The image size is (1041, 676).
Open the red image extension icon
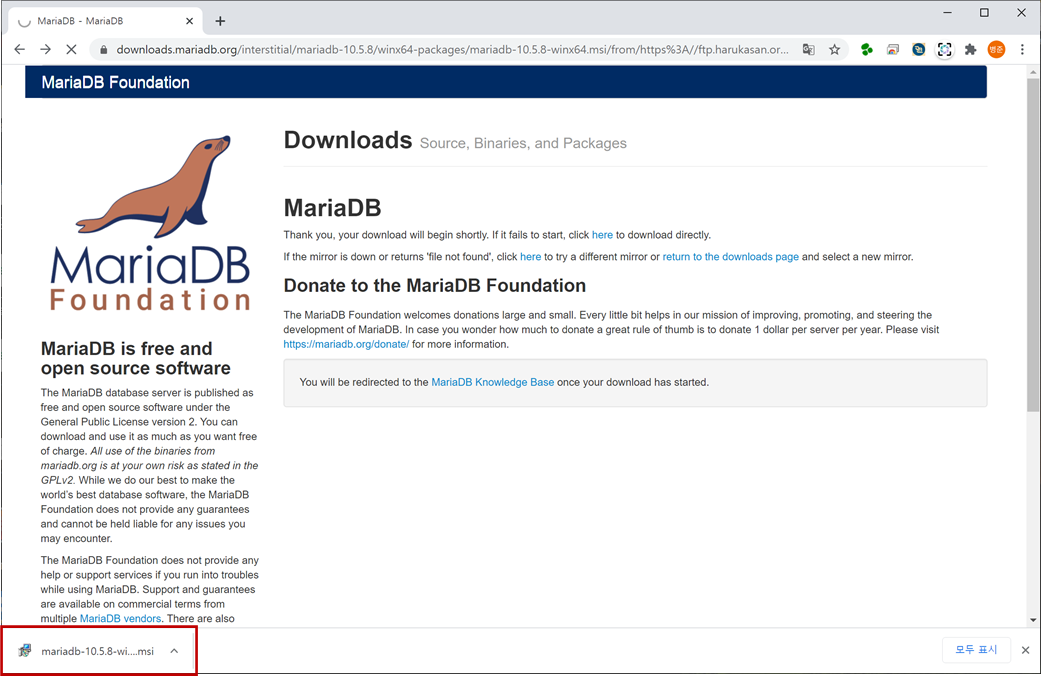click(893, 49)
